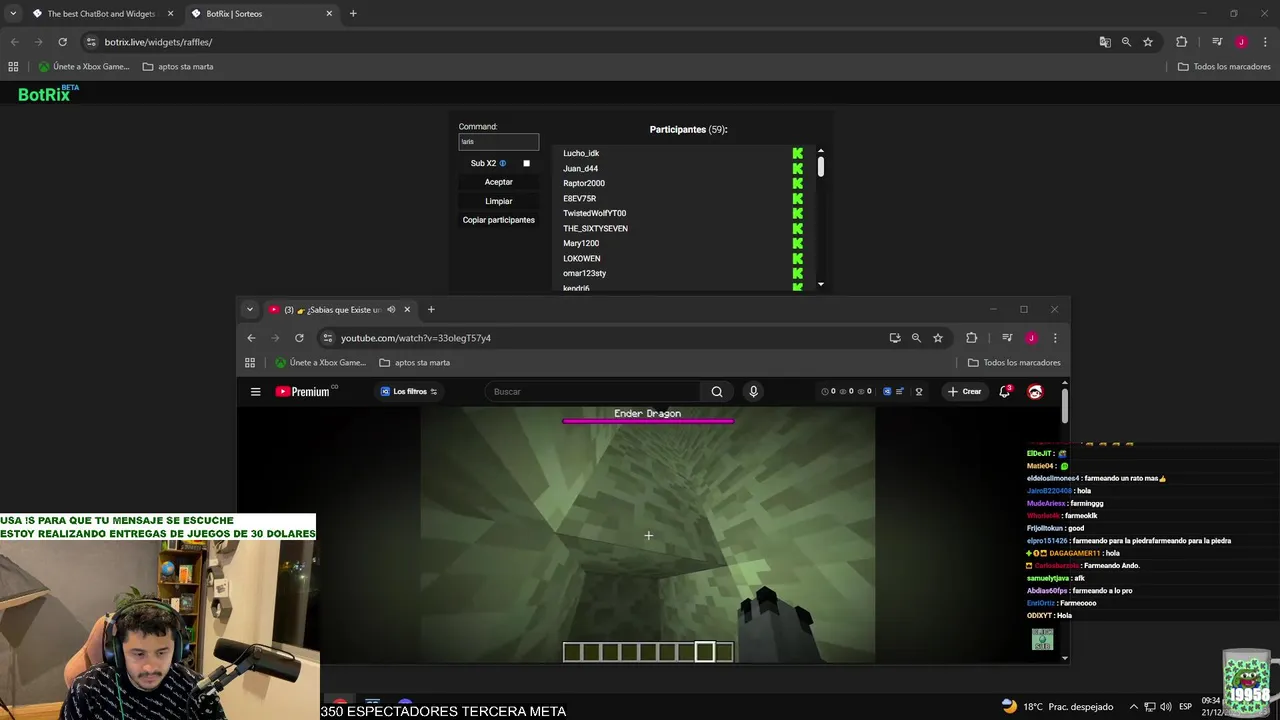Go back in the YouTube window
The width and height of the screenshot is (1280, 720).
pos(251,338)
